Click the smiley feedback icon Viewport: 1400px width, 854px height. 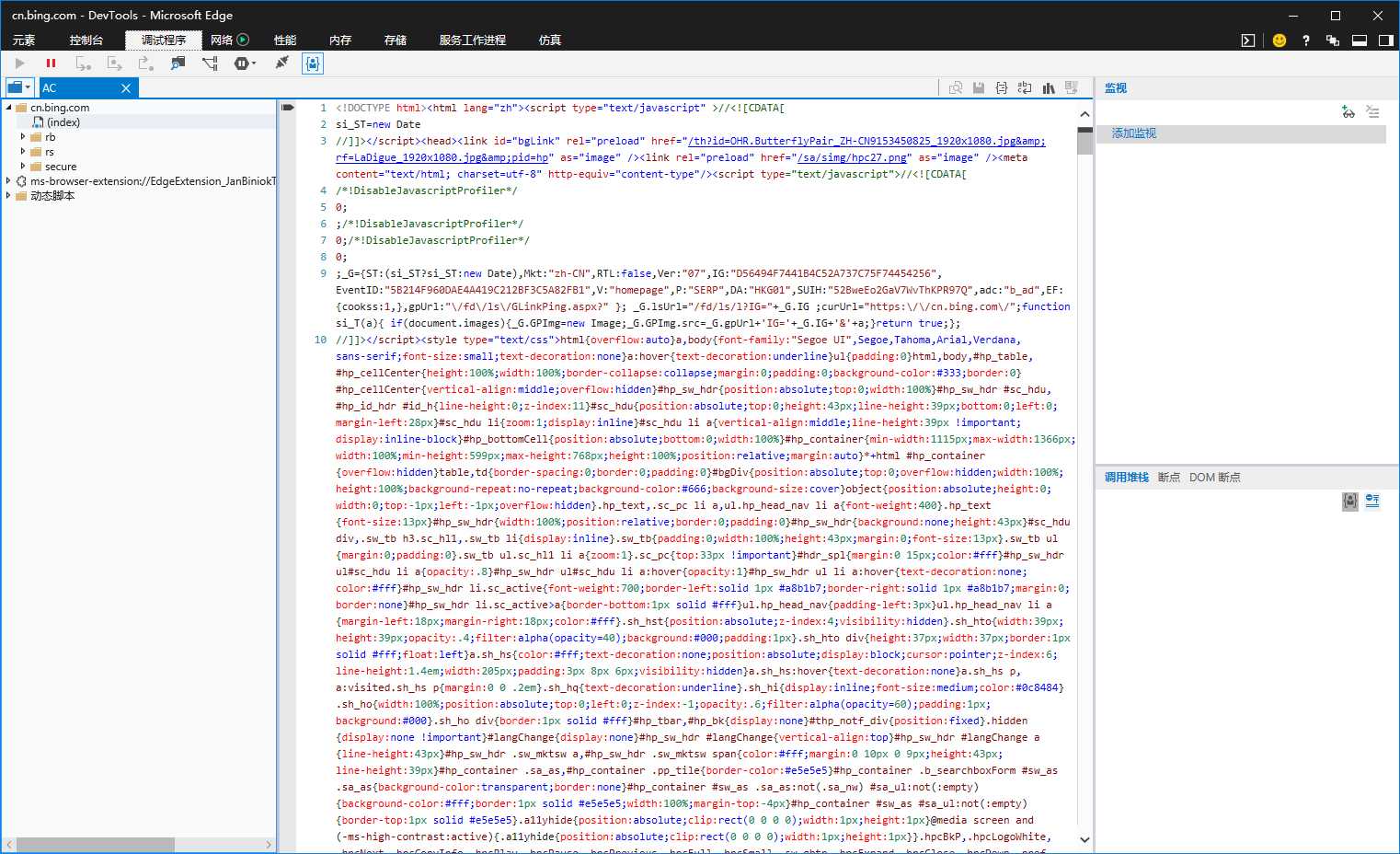click(x=1279, y=40)
